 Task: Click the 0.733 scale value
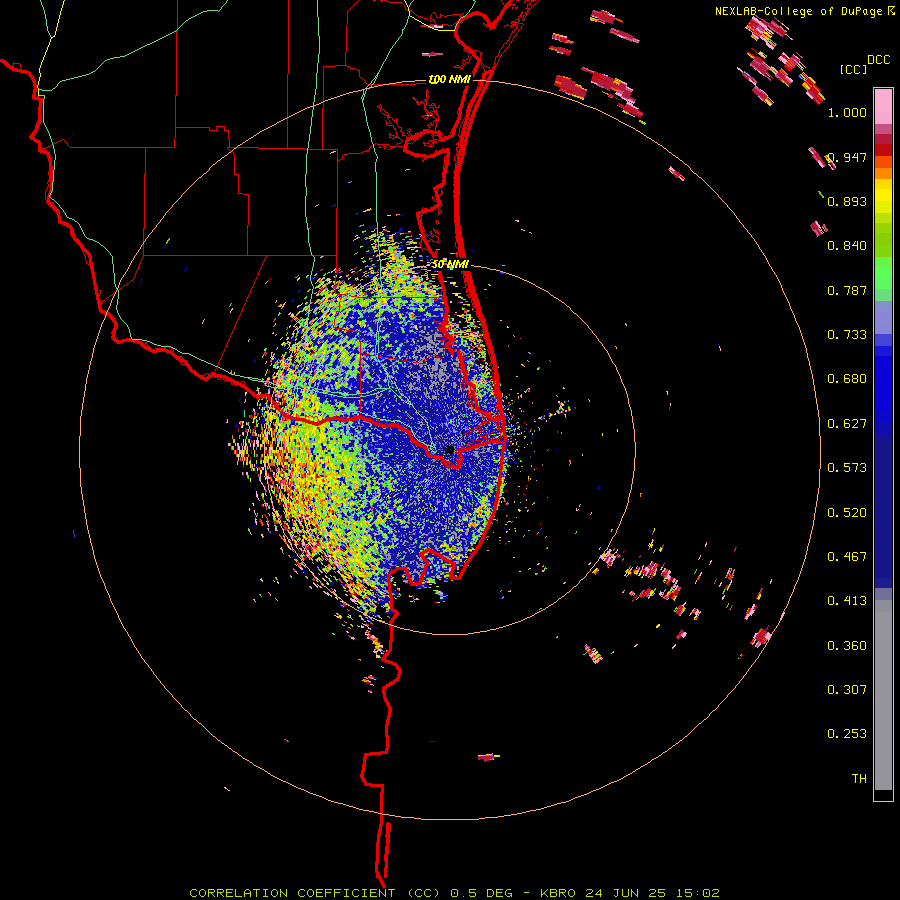pyautogui.click(x=847, y=335)
